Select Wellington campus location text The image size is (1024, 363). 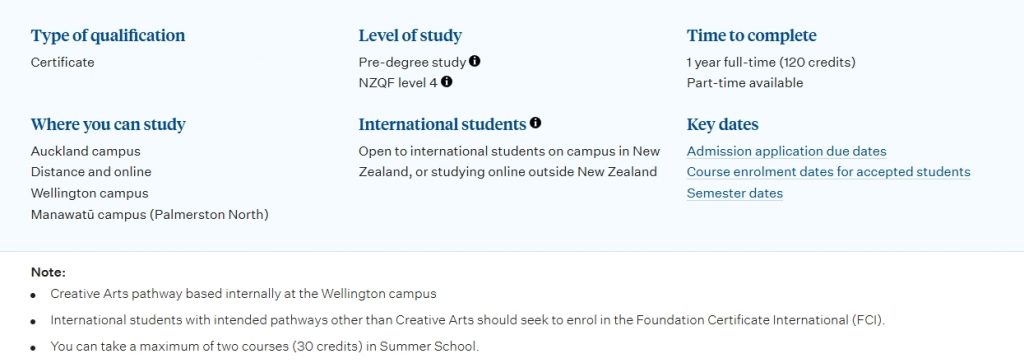[89, 193]
